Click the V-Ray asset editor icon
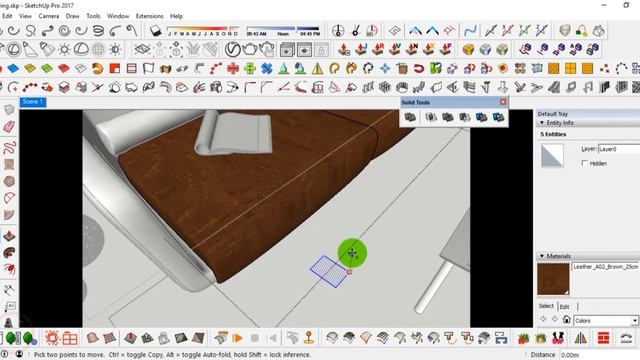640x360 pixels. point(233,50)
